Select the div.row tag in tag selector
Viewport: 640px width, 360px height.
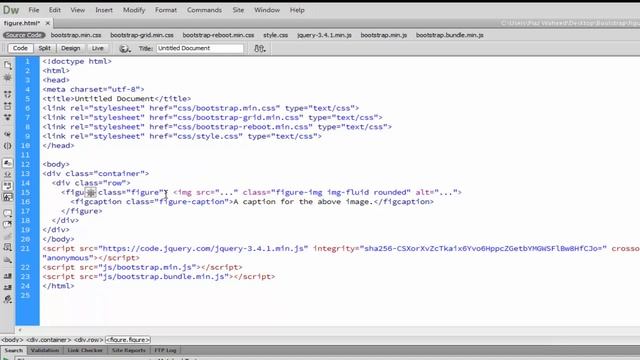pyautogui.click(x=89, y=340)
